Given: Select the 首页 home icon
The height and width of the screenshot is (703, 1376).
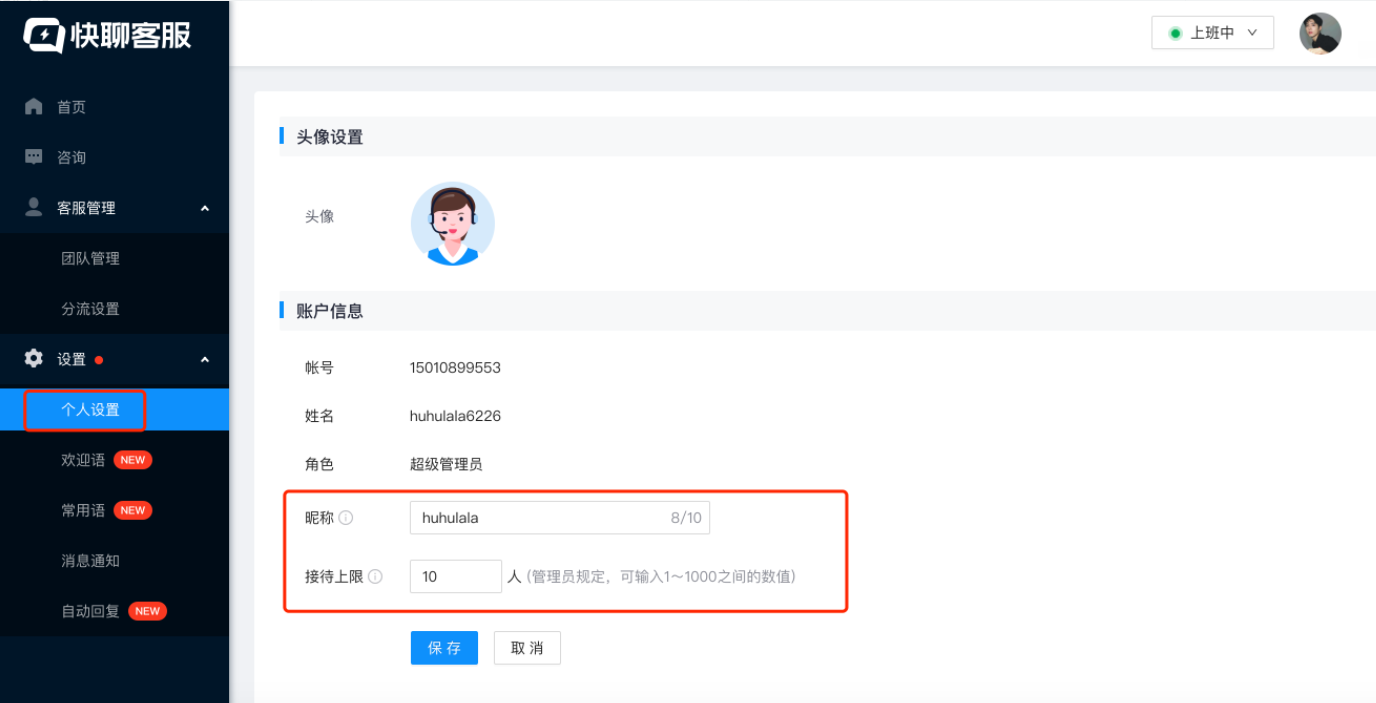Looking at the screenshot, I should click(x=32, y=106).
